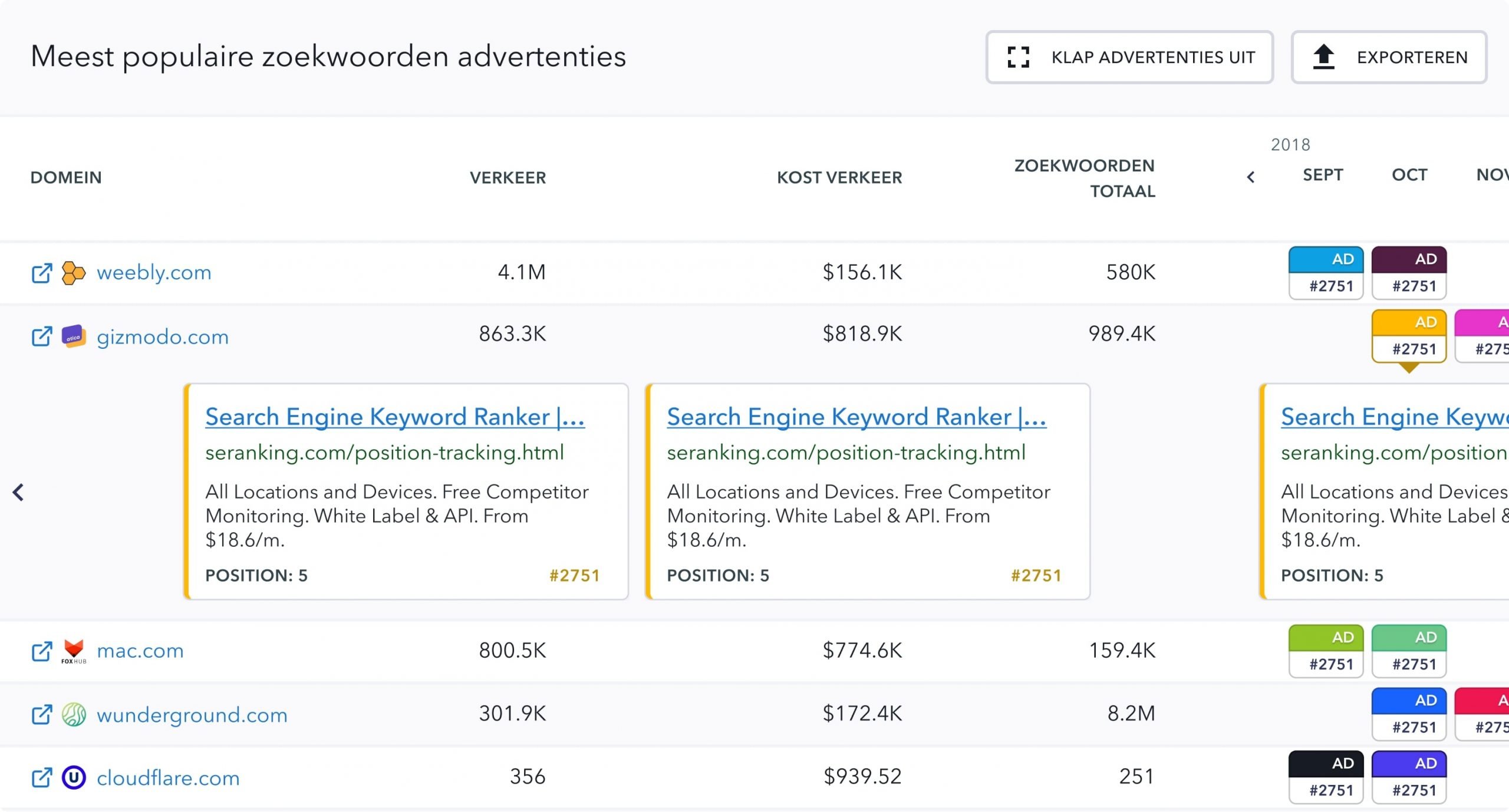Click the upload arrow icon in Exporteren
The width and height of the screenshot is (1509, 812).
click(x=1323, y=57)
